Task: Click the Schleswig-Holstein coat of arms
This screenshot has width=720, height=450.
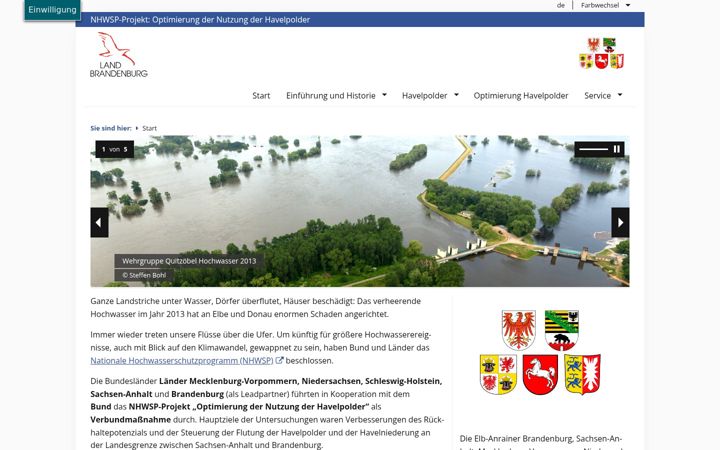Action: 582,374
